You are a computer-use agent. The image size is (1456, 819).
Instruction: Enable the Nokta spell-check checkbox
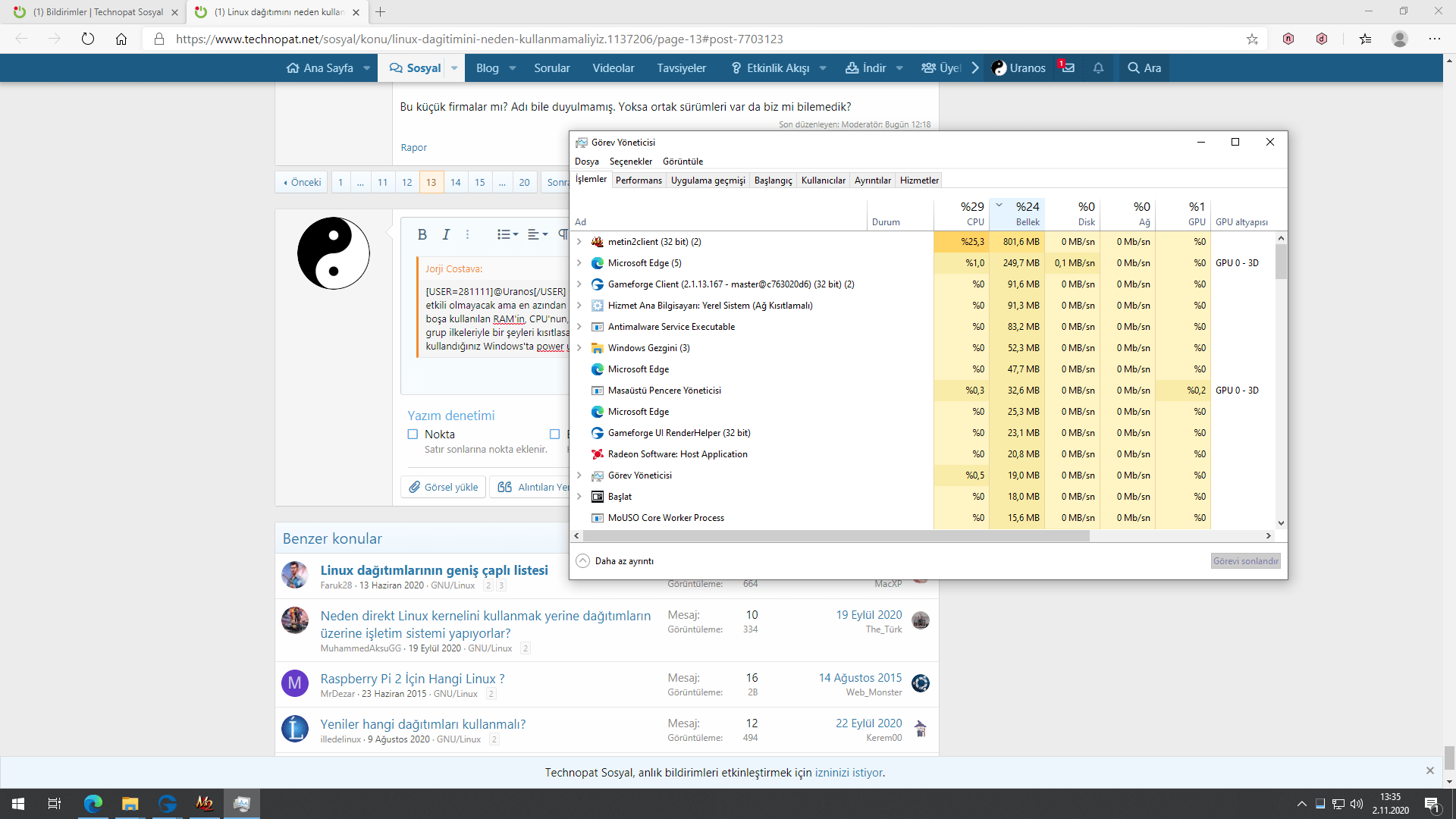(x=413, y=435)
